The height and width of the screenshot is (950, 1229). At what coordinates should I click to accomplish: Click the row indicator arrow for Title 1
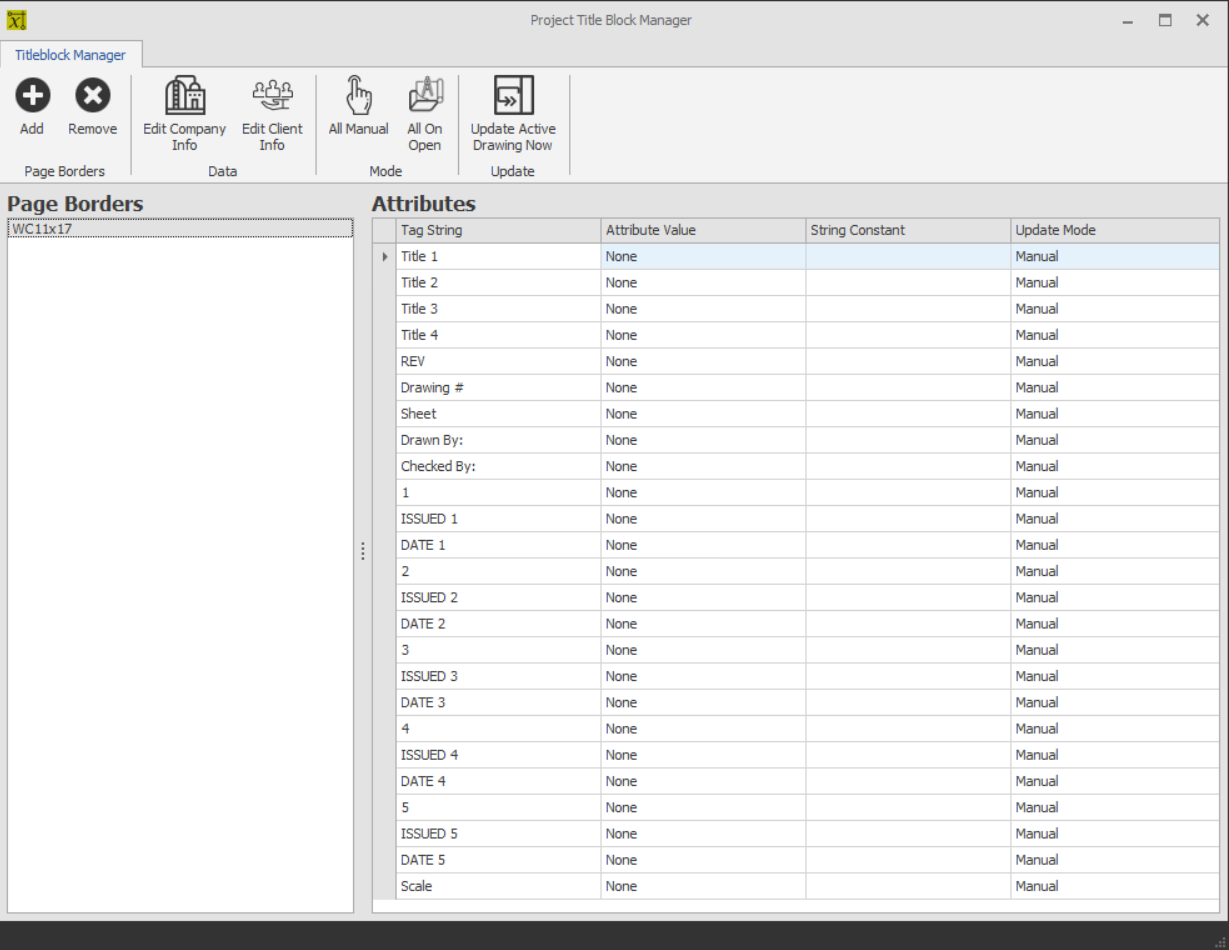coord(385,257)
